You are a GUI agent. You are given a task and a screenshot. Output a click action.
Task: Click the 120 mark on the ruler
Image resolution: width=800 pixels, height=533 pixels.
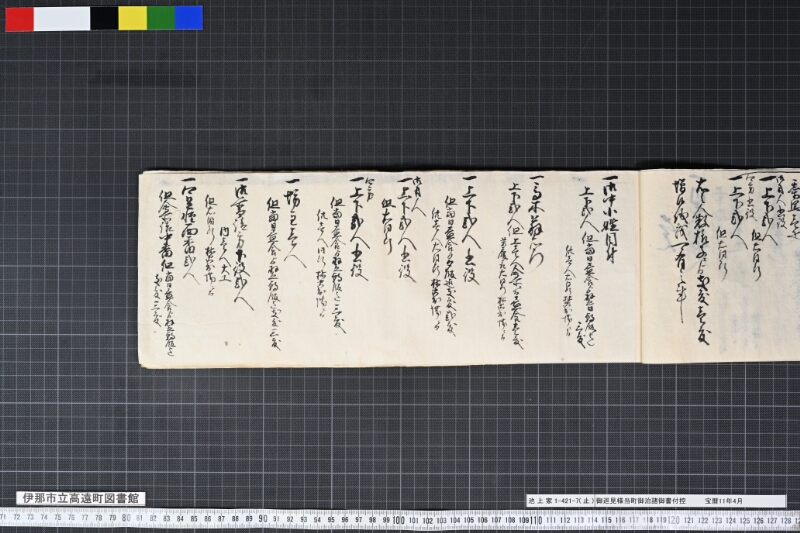pyautogui.click(x=673, y=520)
